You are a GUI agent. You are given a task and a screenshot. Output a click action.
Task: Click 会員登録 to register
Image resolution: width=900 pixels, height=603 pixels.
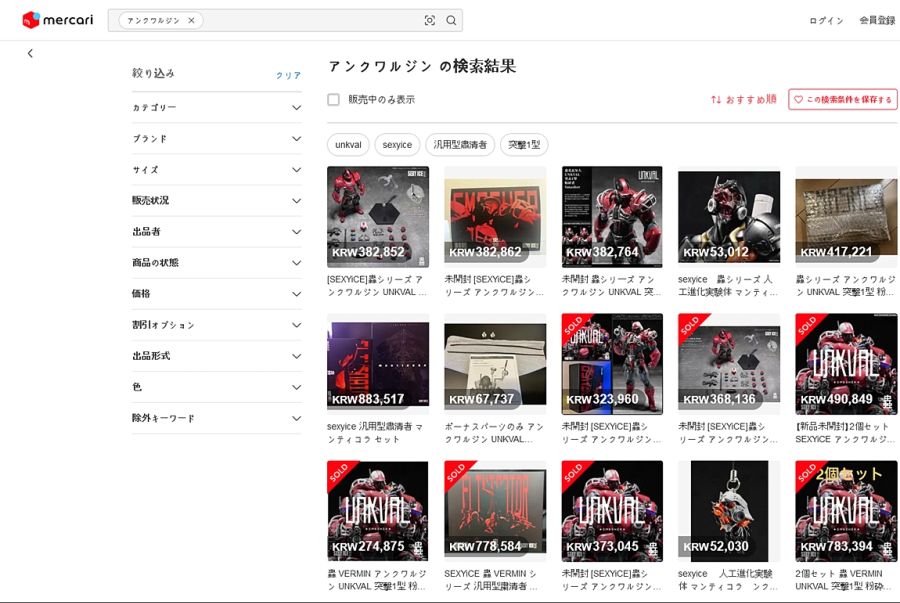point(877,21)
